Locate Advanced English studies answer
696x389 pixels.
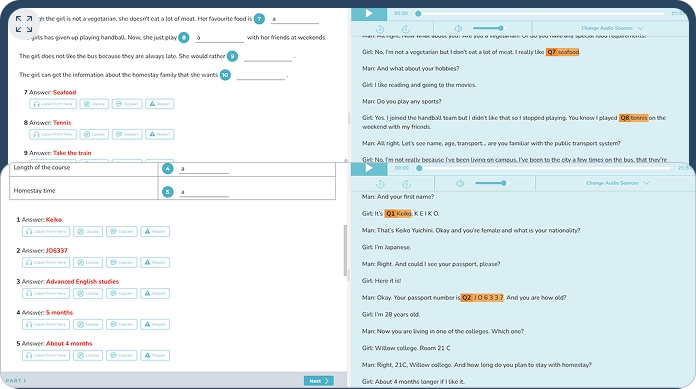(x=88, y=294)
